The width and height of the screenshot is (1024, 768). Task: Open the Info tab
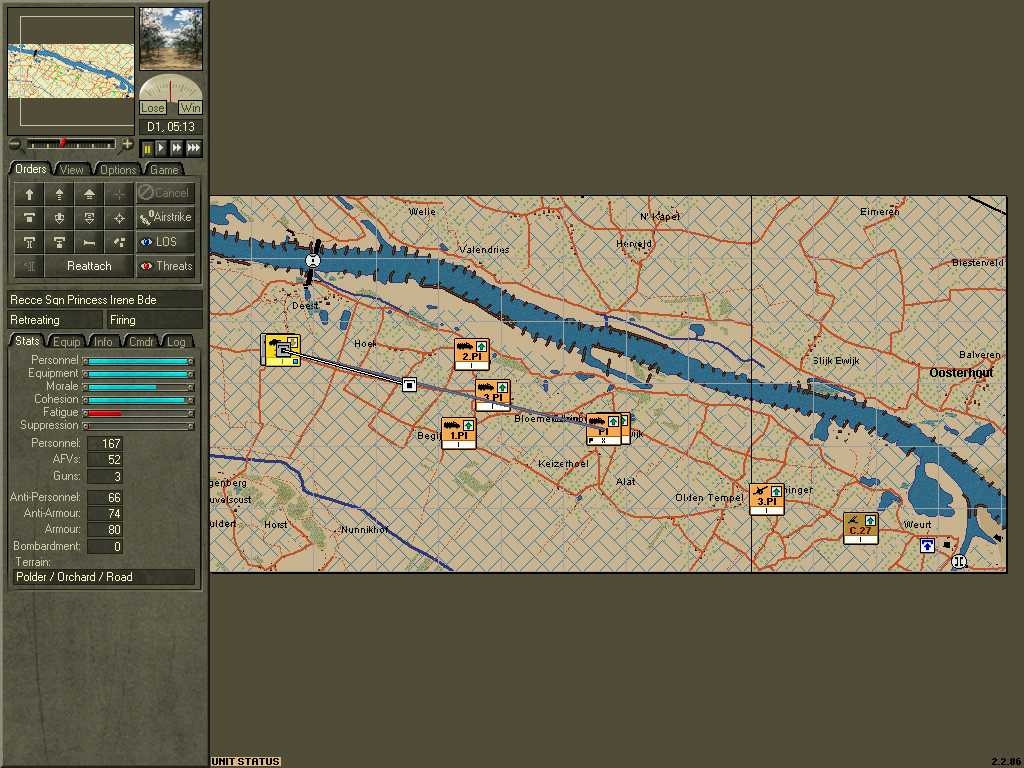pos(103,342)
